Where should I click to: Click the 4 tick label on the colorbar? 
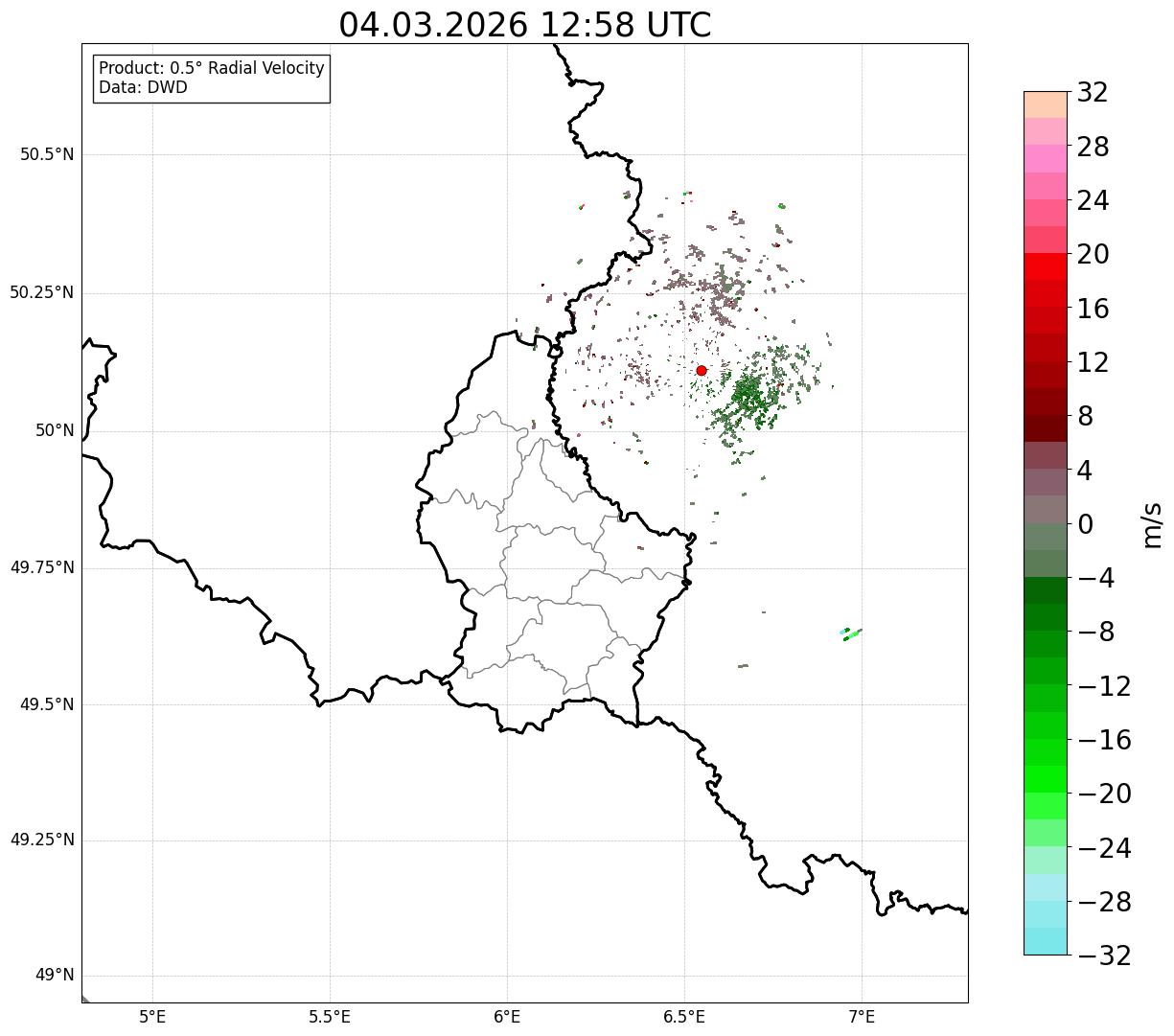tap(1085, 471)
